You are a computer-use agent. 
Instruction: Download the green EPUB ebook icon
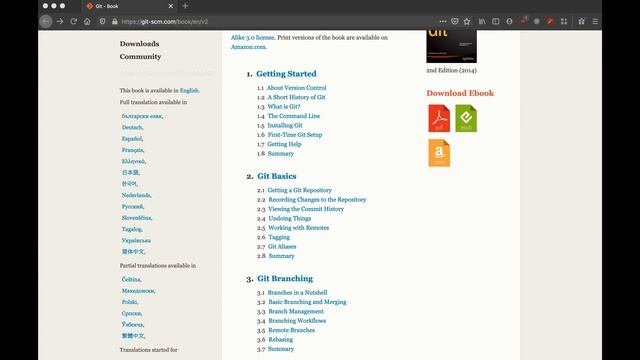point(466,118)
